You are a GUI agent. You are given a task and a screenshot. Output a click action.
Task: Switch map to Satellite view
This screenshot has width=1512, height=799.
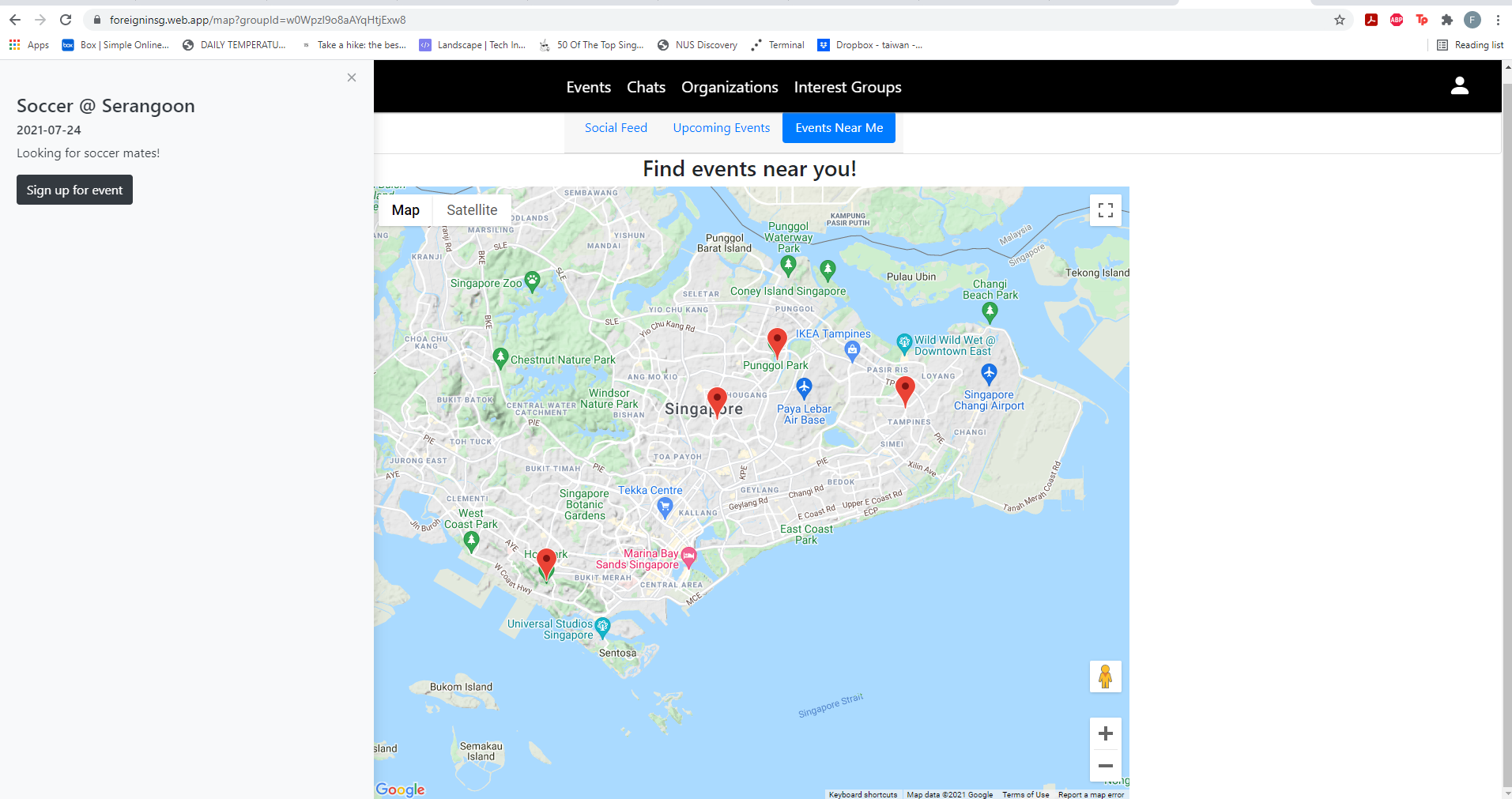click(472, 210)
